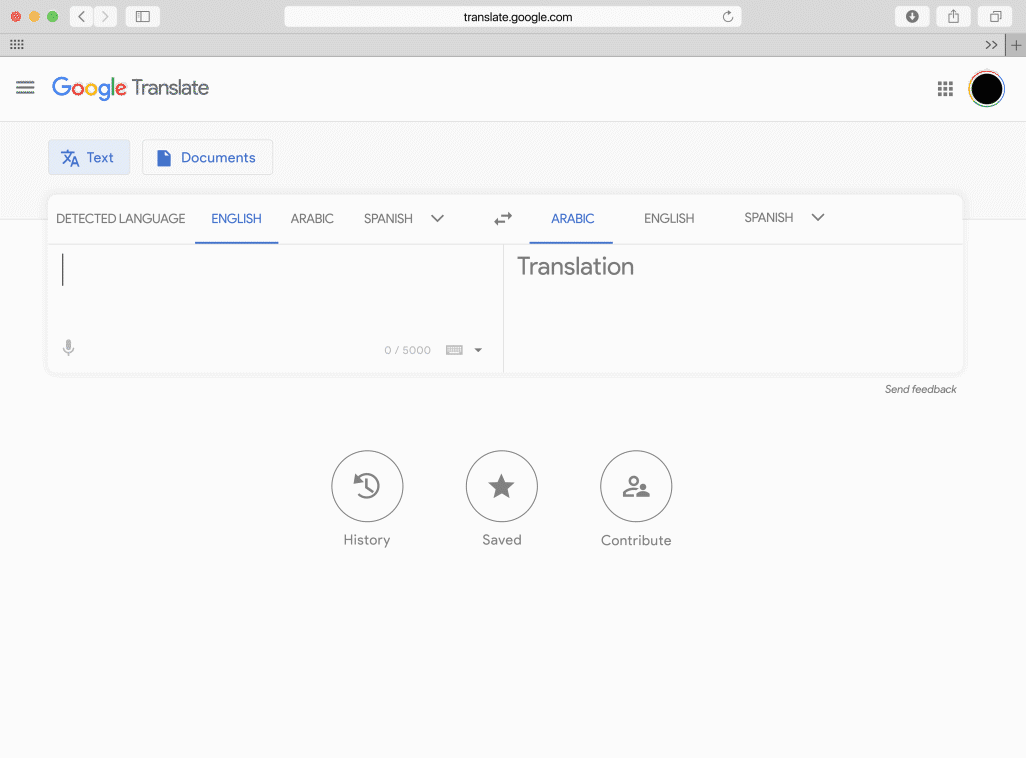Expand the target language dropdown
Screen dimensions: 1026x758
pos(817,217)
